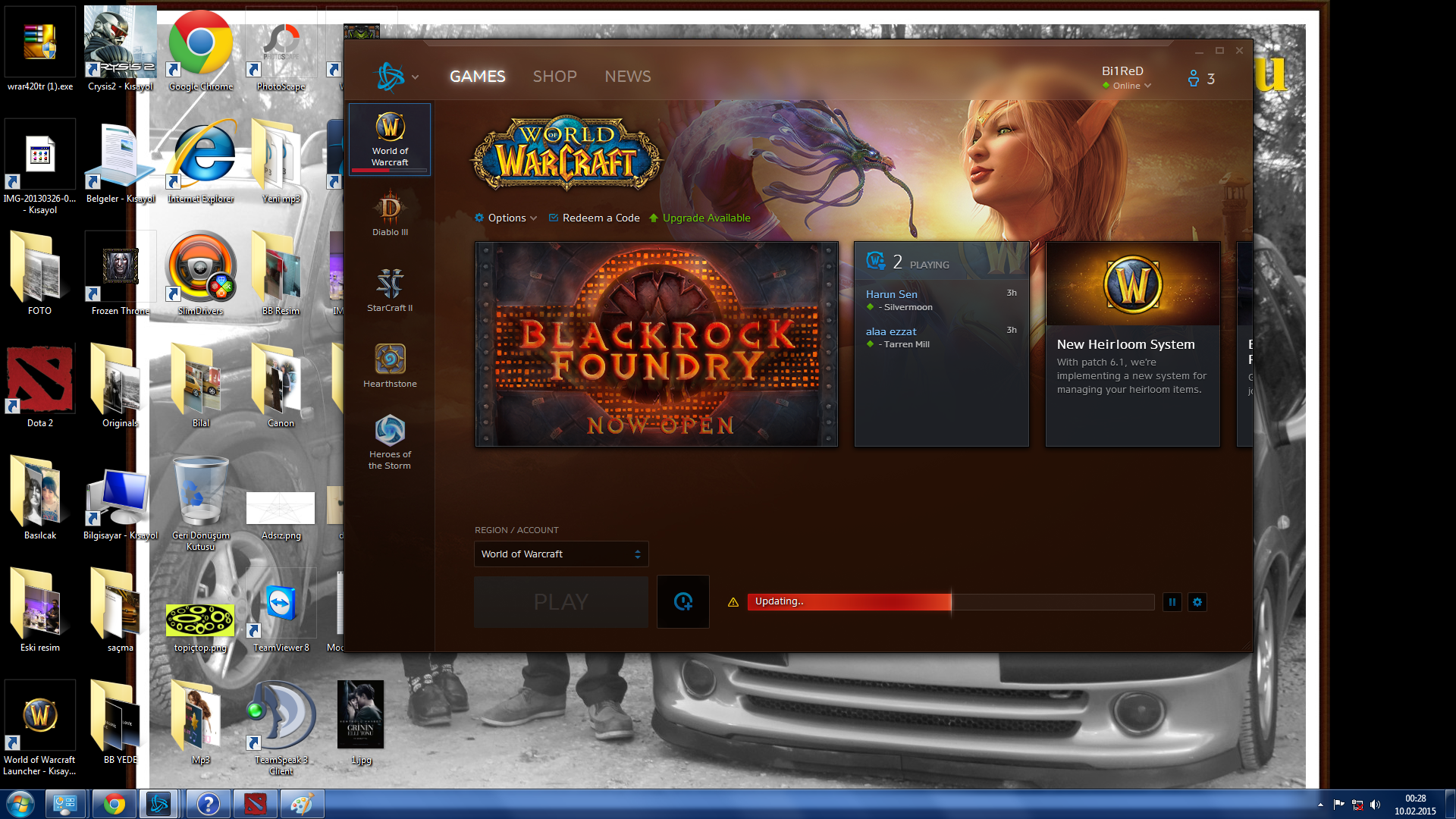Open the friends list icon showing 3

pos(1201,79)
